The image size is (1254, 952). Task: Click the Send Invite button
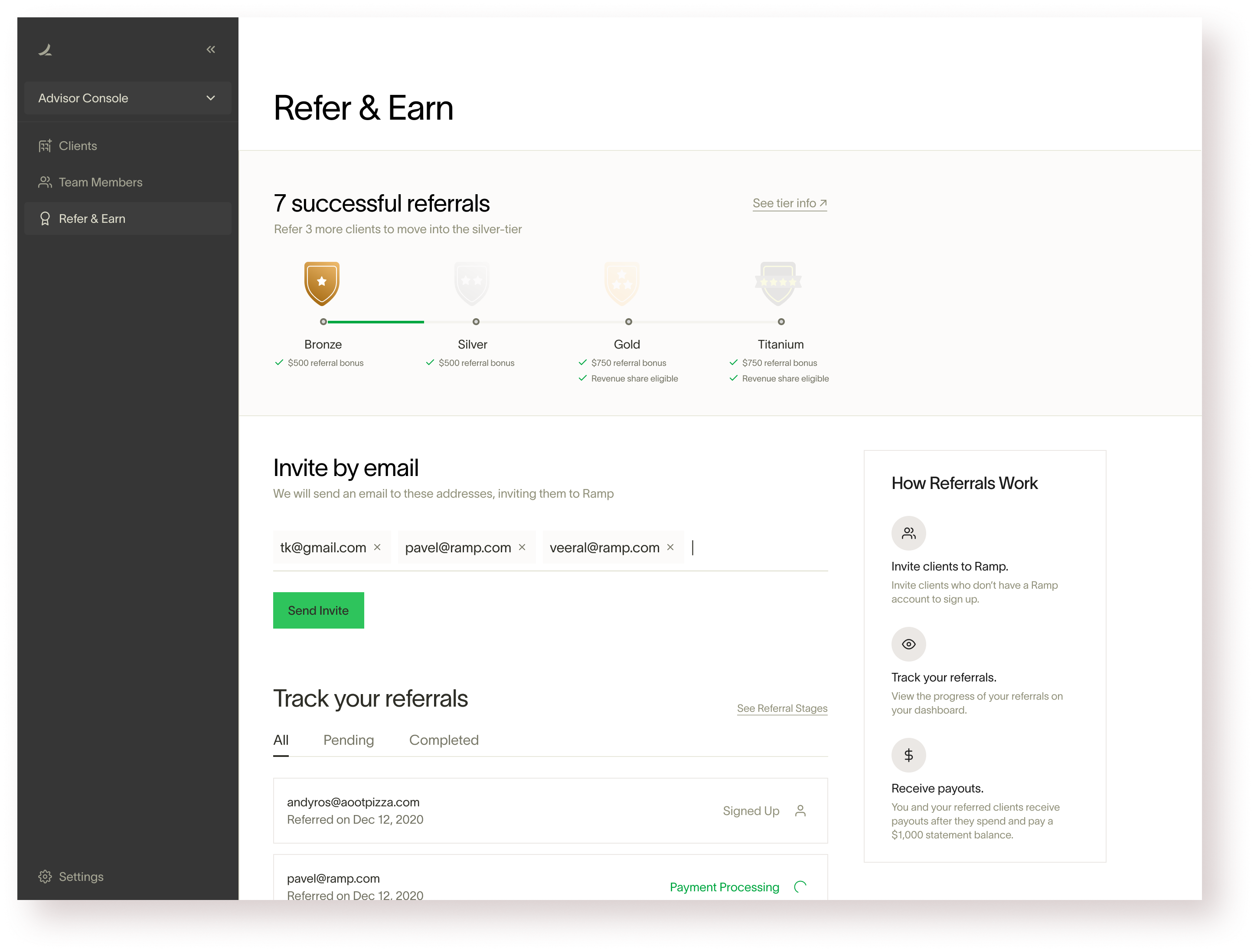pos(318,610)
